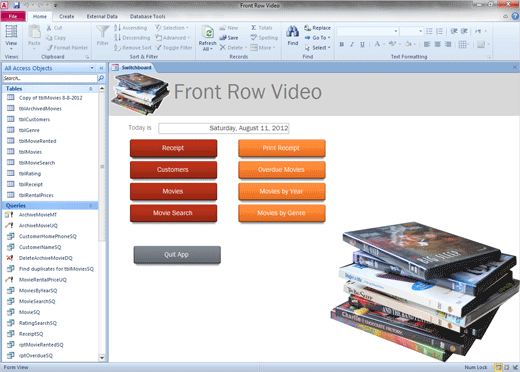Open the font name combo box
520x372 pixels.
(x=368, y=31)
